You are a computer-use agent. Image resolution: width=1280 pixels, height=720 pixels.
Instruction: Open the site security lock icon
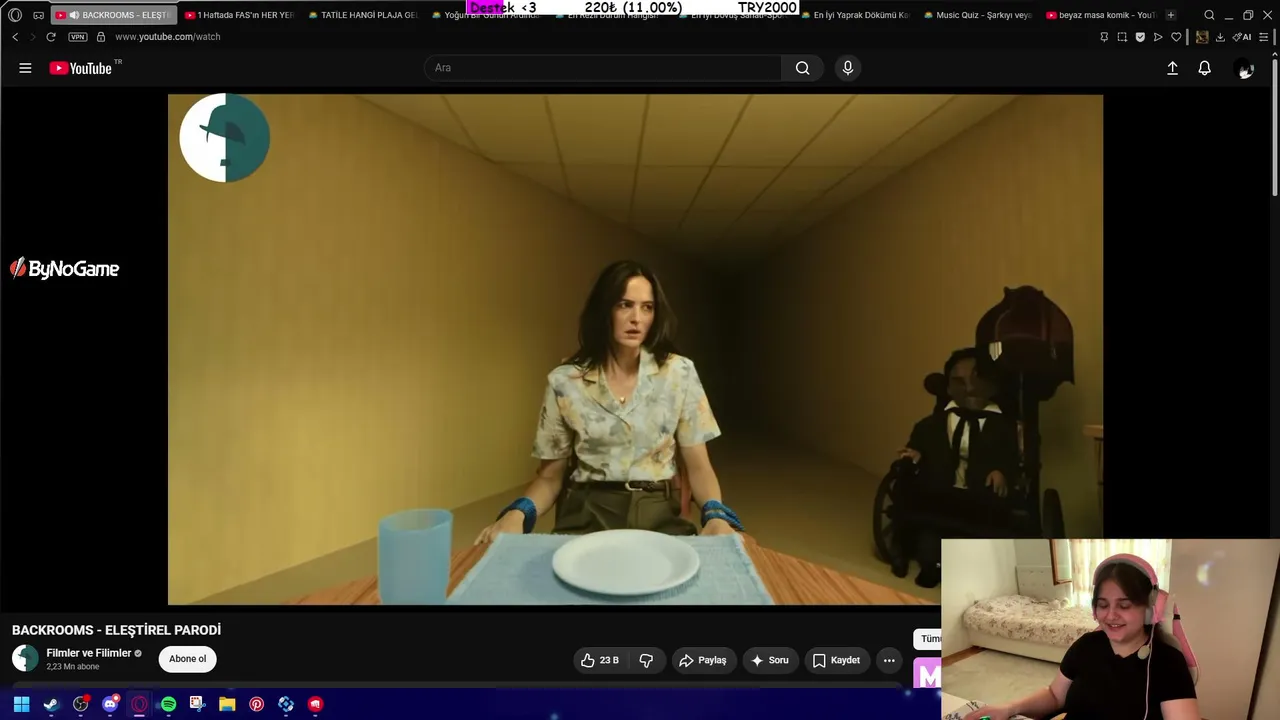pyautogui.click(x=100, y=37)
